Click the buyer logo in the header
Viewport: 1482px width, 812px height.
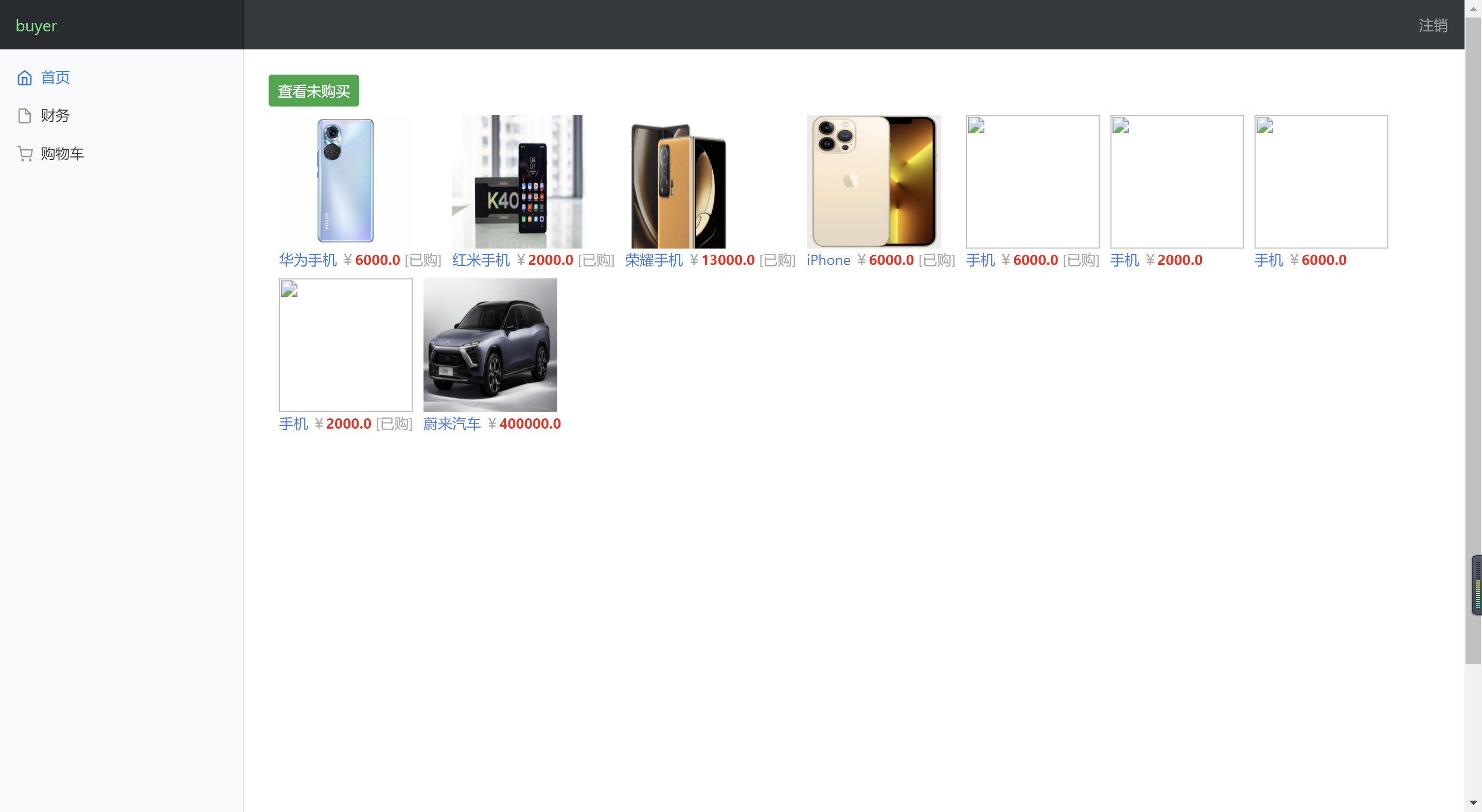point(36,25)
